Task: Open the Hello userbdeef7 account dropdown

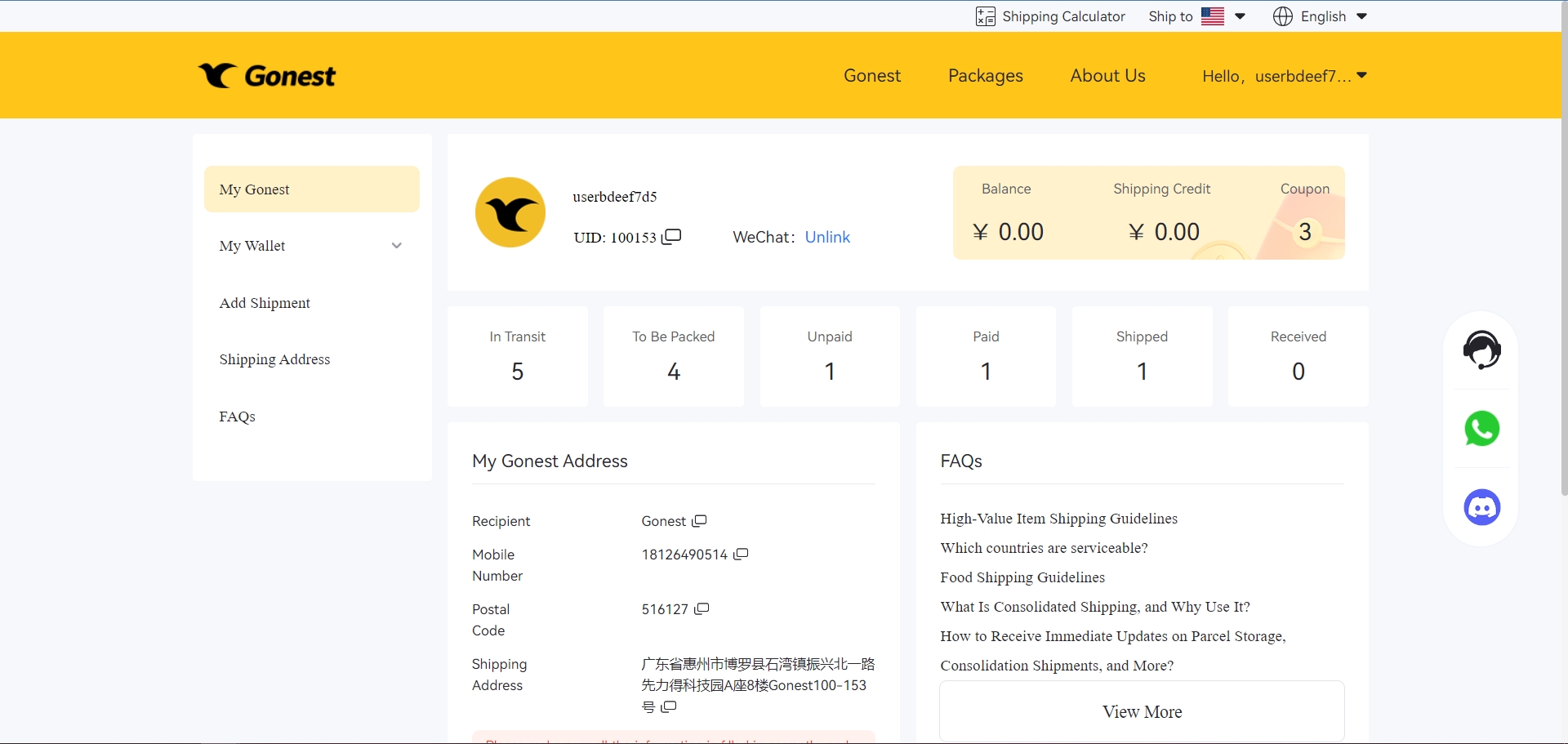Action: [x=1284, y=76]
